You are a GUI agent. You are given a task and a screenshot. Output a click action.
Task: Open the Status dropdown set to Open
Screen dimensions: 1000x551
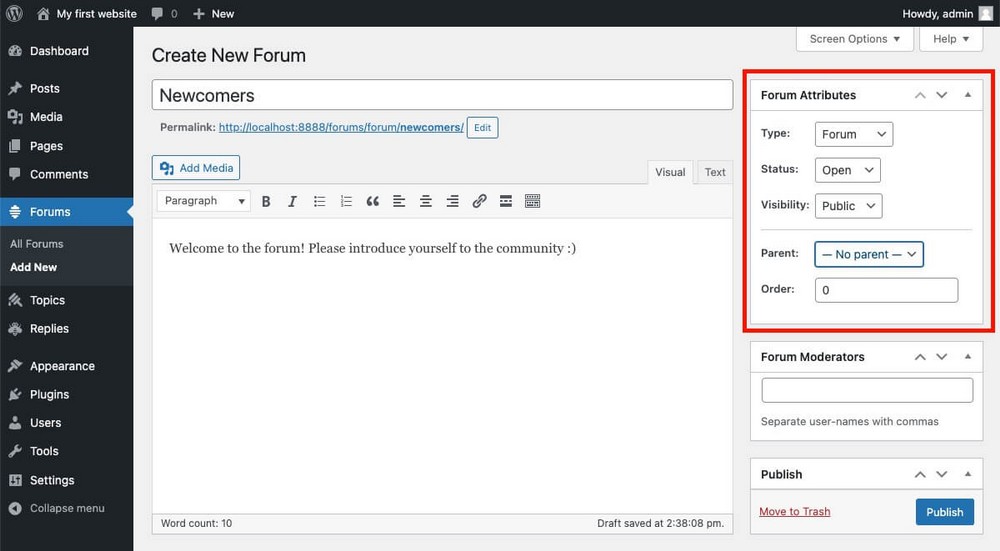pyautogui.click(x=848, y=170)
